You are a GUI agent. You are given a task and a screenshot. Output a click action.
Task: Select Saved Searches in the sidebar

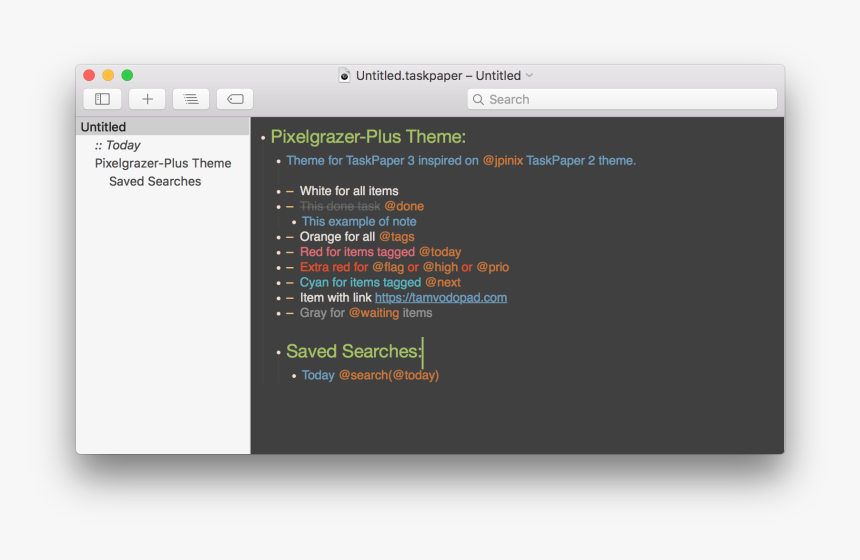tap(155, 181)
